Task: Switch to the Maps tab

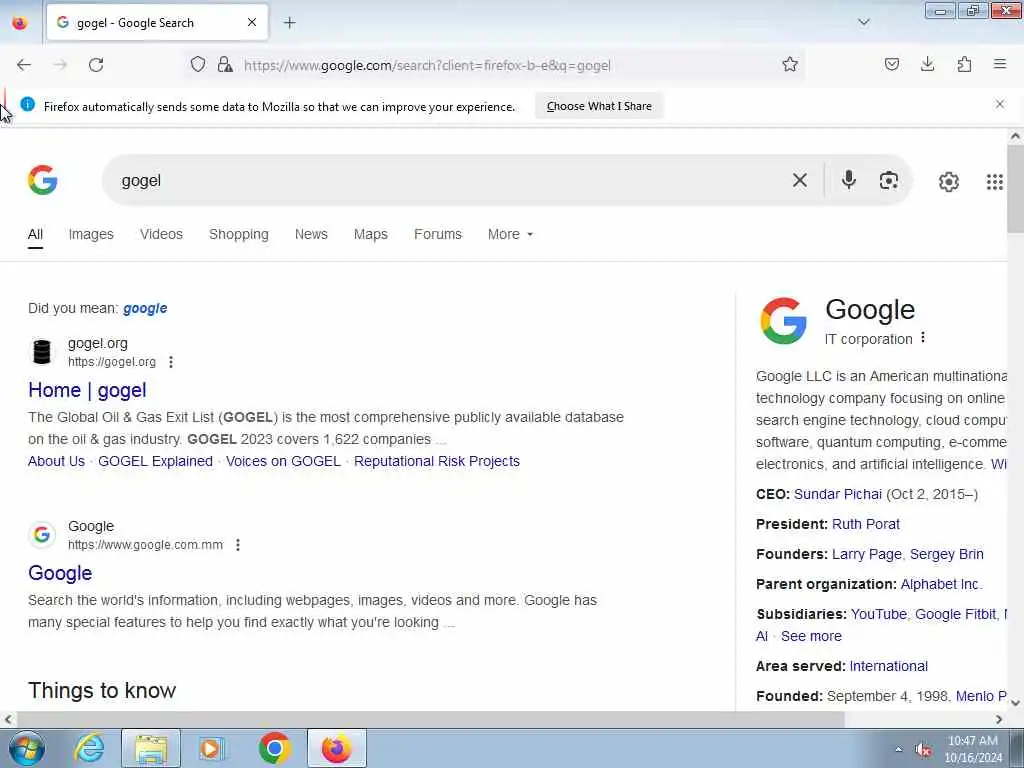Action: coord(370,234)
